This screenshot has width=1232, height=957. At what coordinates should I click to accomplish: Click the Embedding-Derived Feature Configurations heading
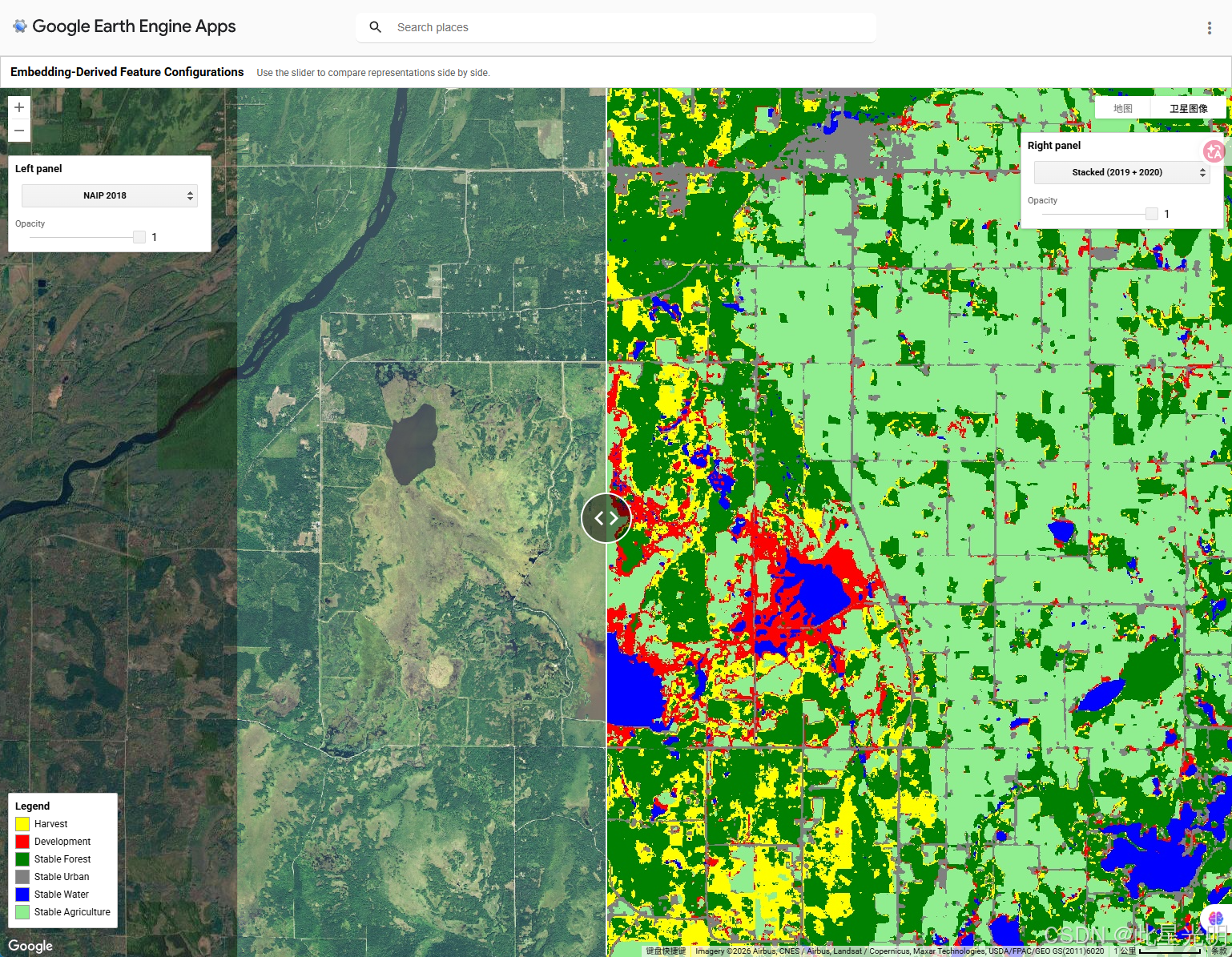pyautogui.click(x=127, y=72)
